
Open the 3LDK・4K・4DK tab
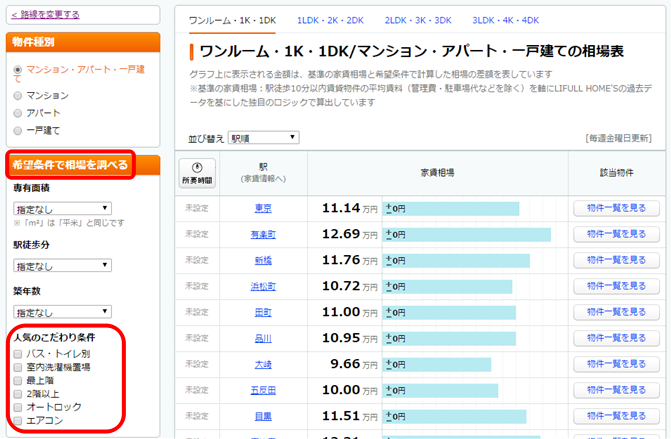[x=505, y=20]
